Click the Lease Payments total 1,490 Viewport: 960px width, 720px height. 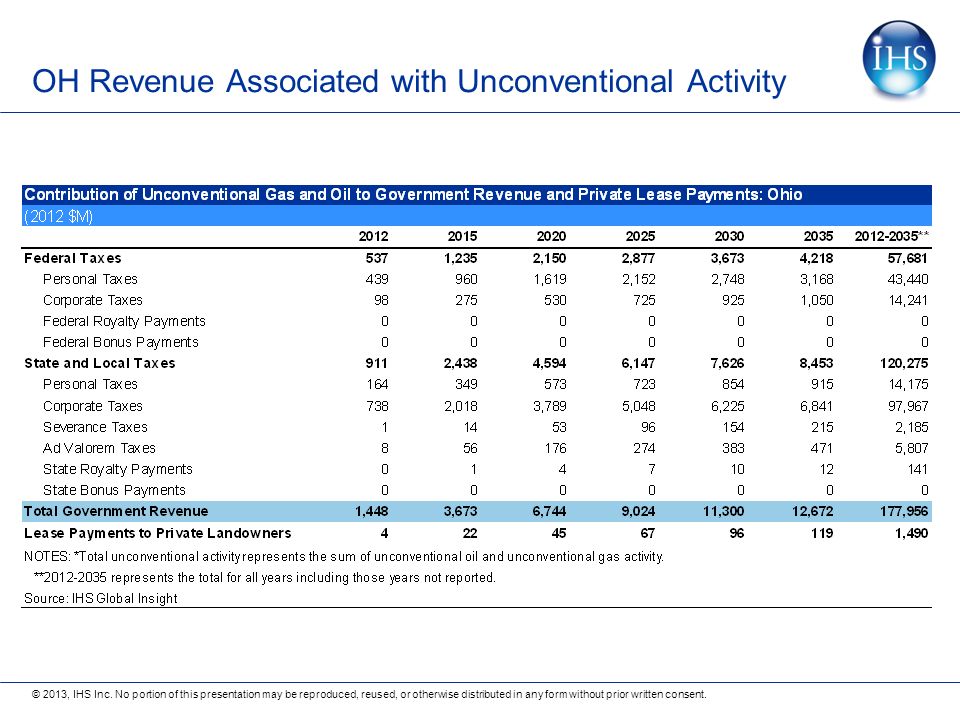(912, 533)
